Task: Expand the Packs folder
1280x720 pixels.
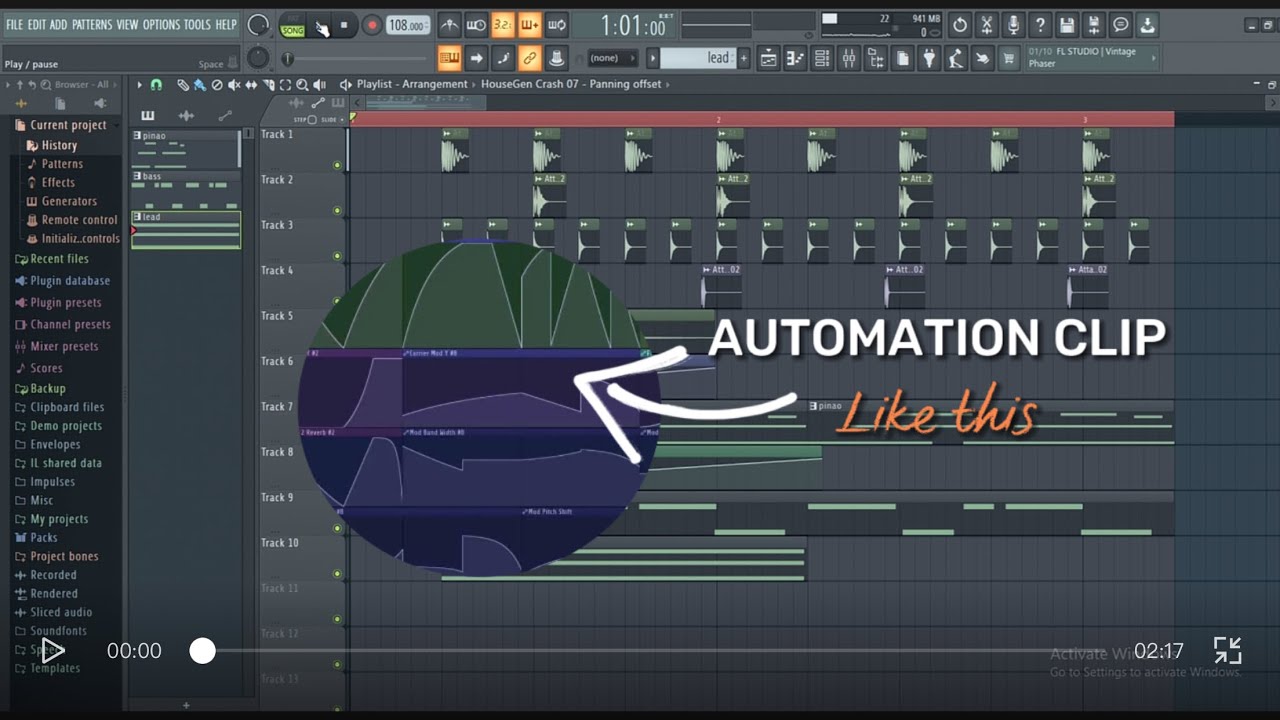Action: coord(36,538)
